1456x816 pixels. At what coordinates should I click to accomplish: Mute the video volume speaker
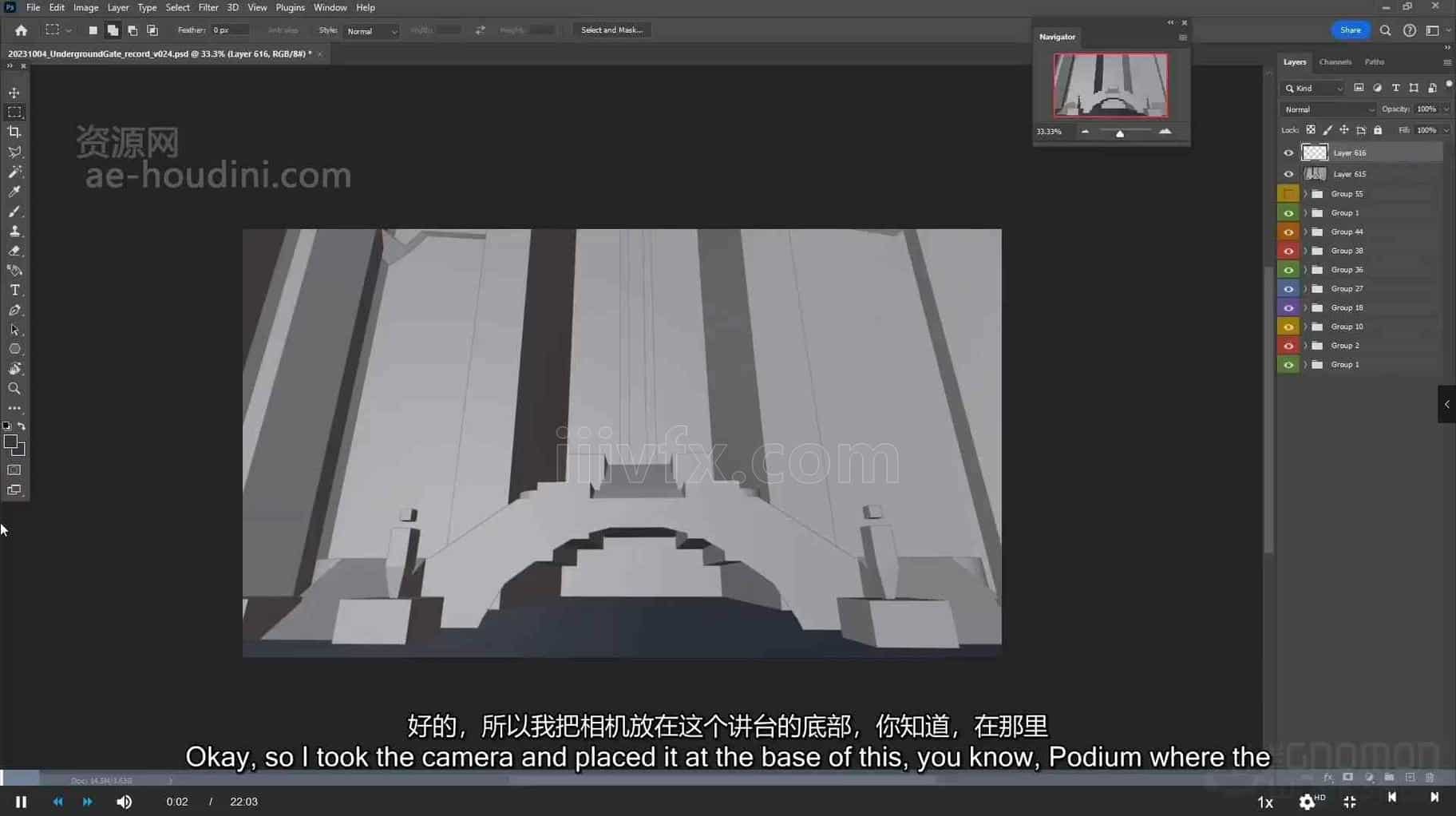coord(124,802)
